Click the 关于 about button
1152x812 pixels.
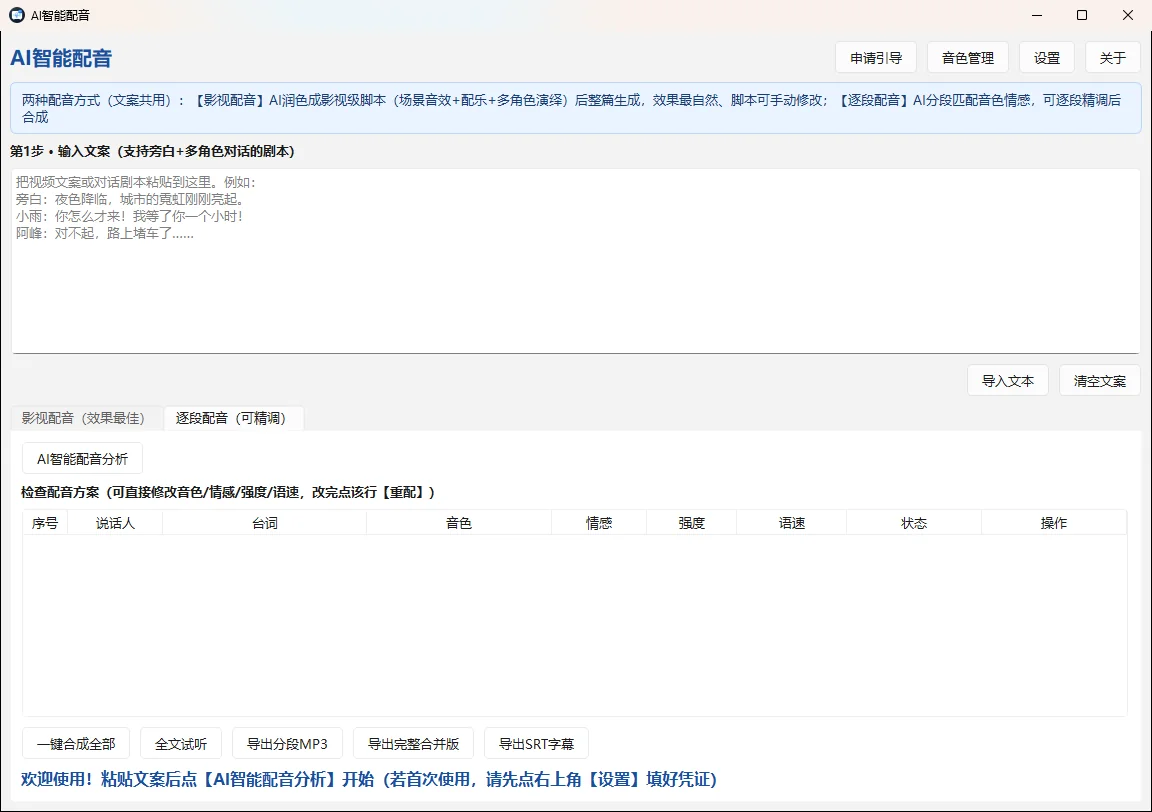coord(1112,58)
